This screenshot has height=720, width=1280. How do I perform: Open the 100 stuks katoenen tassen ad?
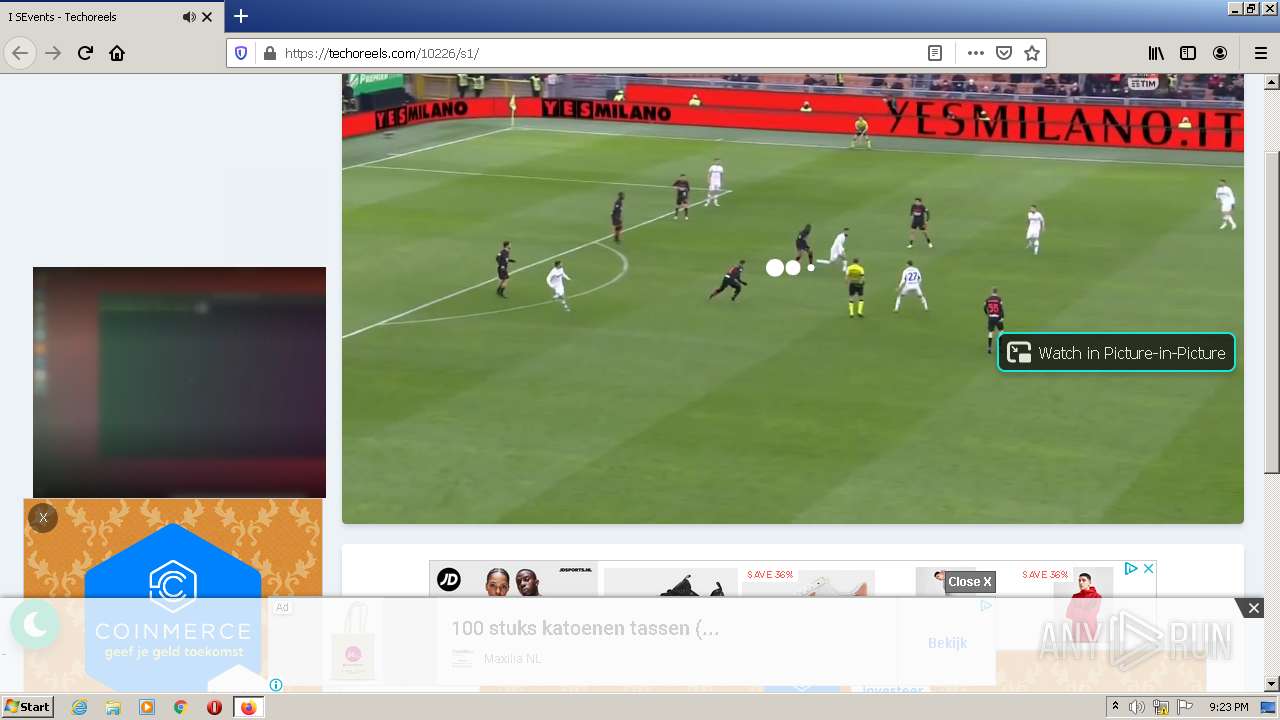point(585,628)
